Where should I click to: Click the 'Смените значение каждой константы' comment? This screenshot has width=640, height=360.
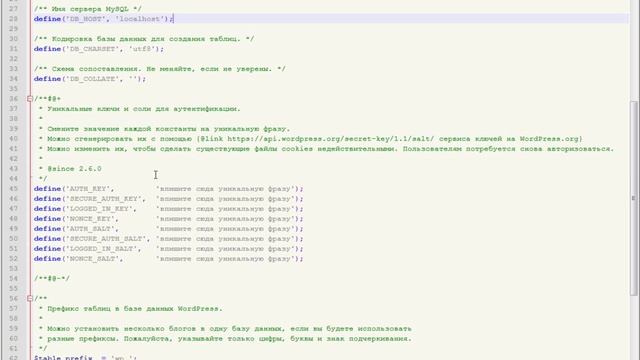coord(164,129)
